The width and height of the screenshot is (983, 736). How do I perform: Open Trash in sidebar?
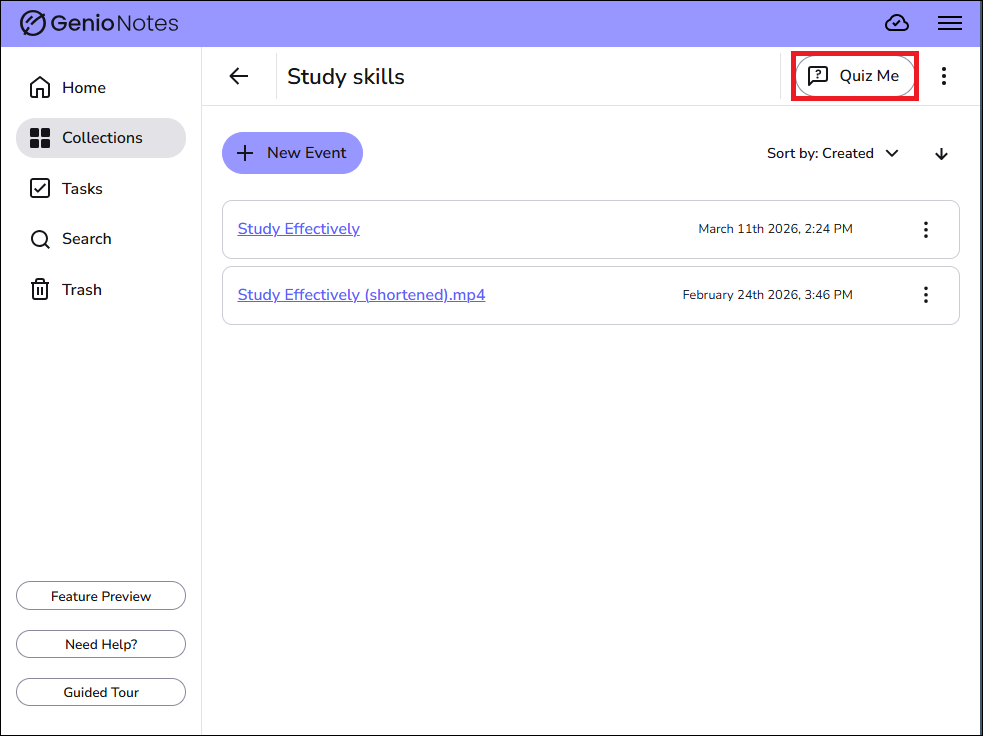101,290
